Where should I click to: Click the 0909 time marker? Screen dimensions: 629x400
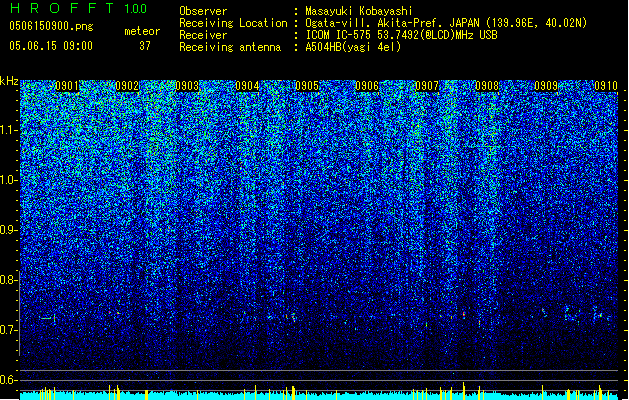(x=546, y=86)
